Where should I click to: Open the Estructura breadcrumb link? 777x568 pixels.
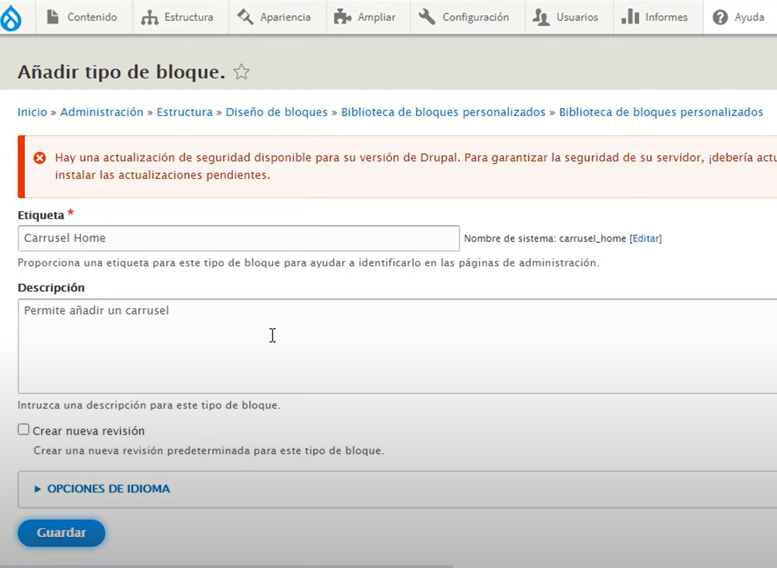pyautogui.click(x=185, y=112)
